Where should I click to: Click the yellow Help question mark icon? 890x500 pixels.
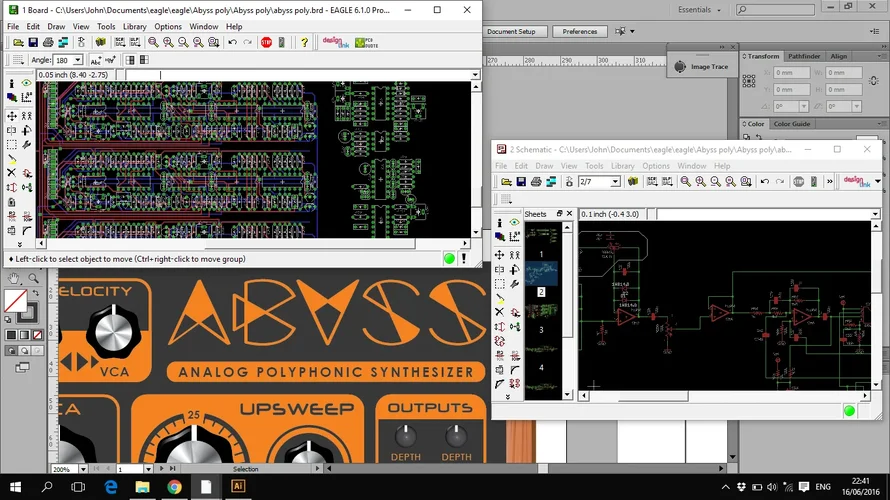click(x=304, y=43)
